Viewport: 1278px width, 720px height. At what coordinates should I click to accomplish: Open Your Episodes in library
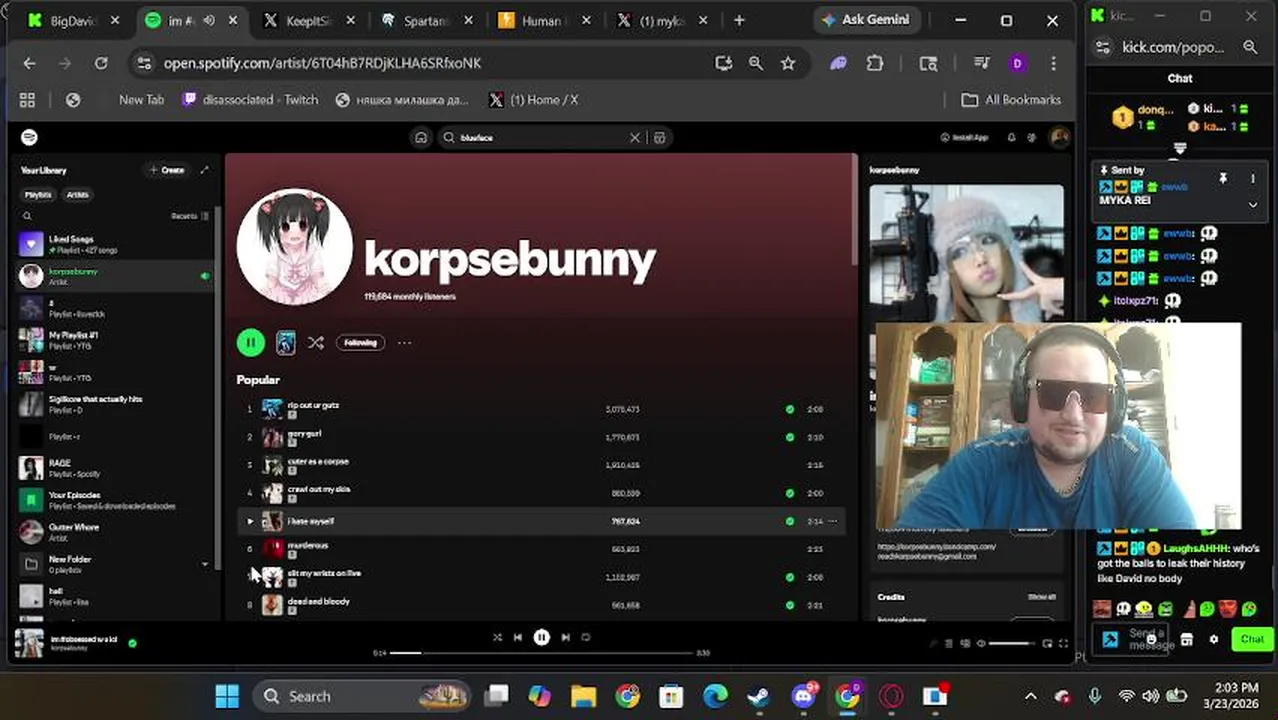115,500
